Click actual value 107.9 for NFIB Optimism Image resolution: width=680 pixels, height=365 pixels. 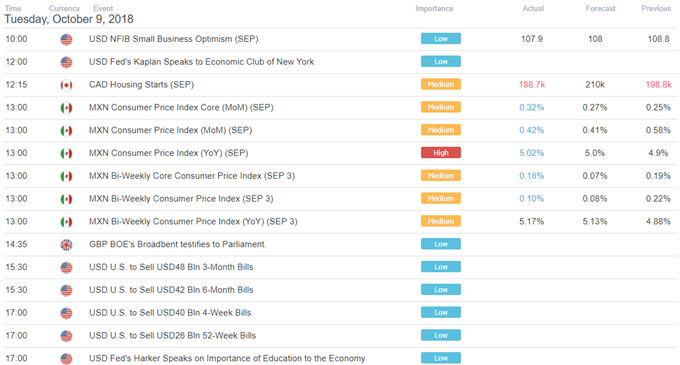(532, 39)
